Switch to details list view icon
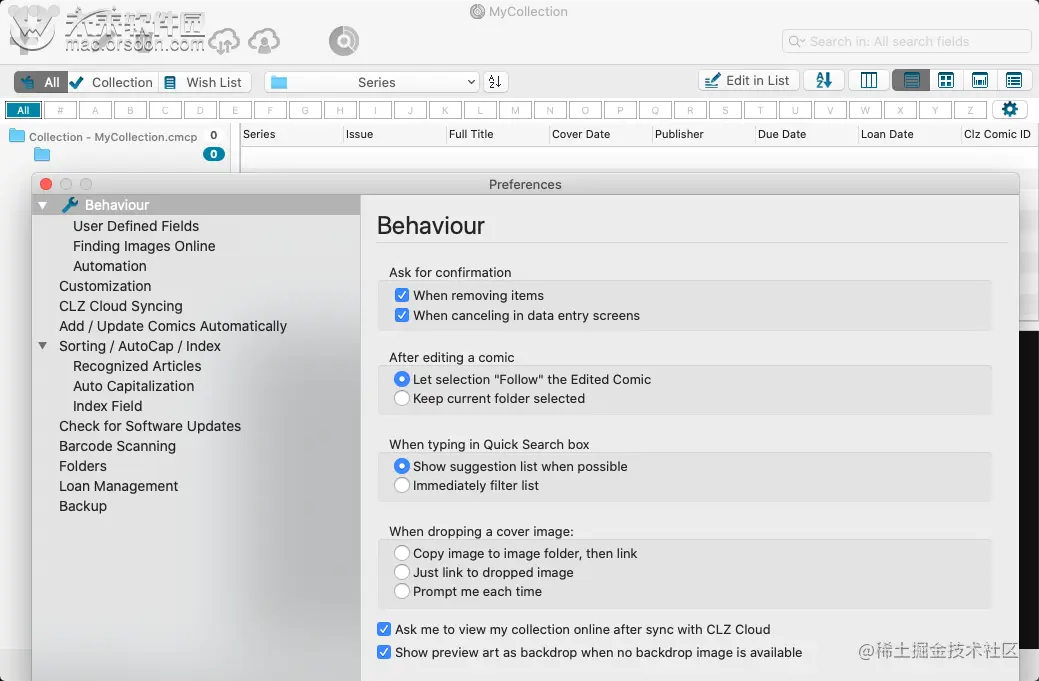This screenshot has width=1039, height=681. (x=1014, y=81)
